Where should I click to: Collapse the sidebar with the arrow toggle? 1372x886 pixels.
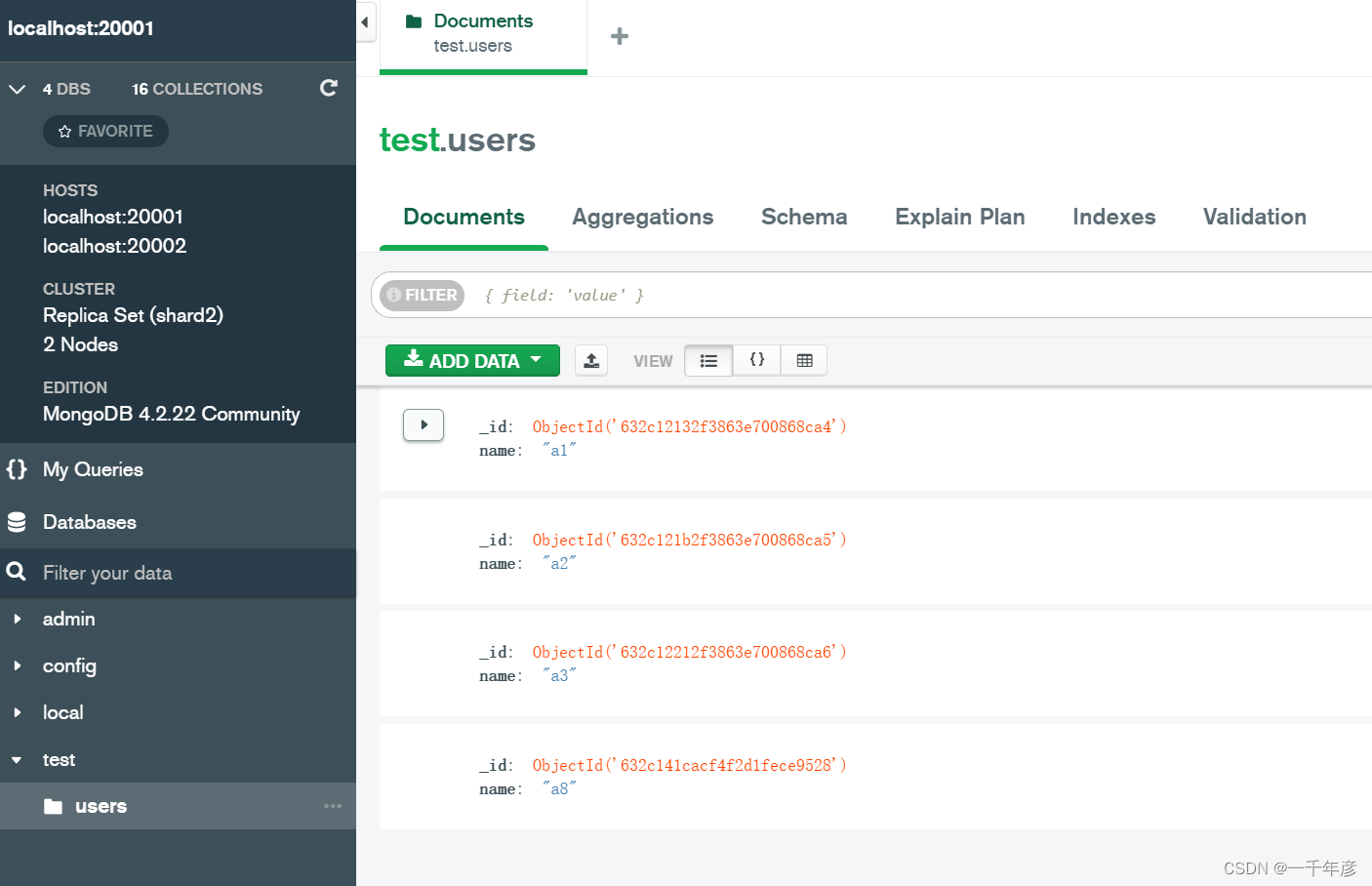pos(365,21)
